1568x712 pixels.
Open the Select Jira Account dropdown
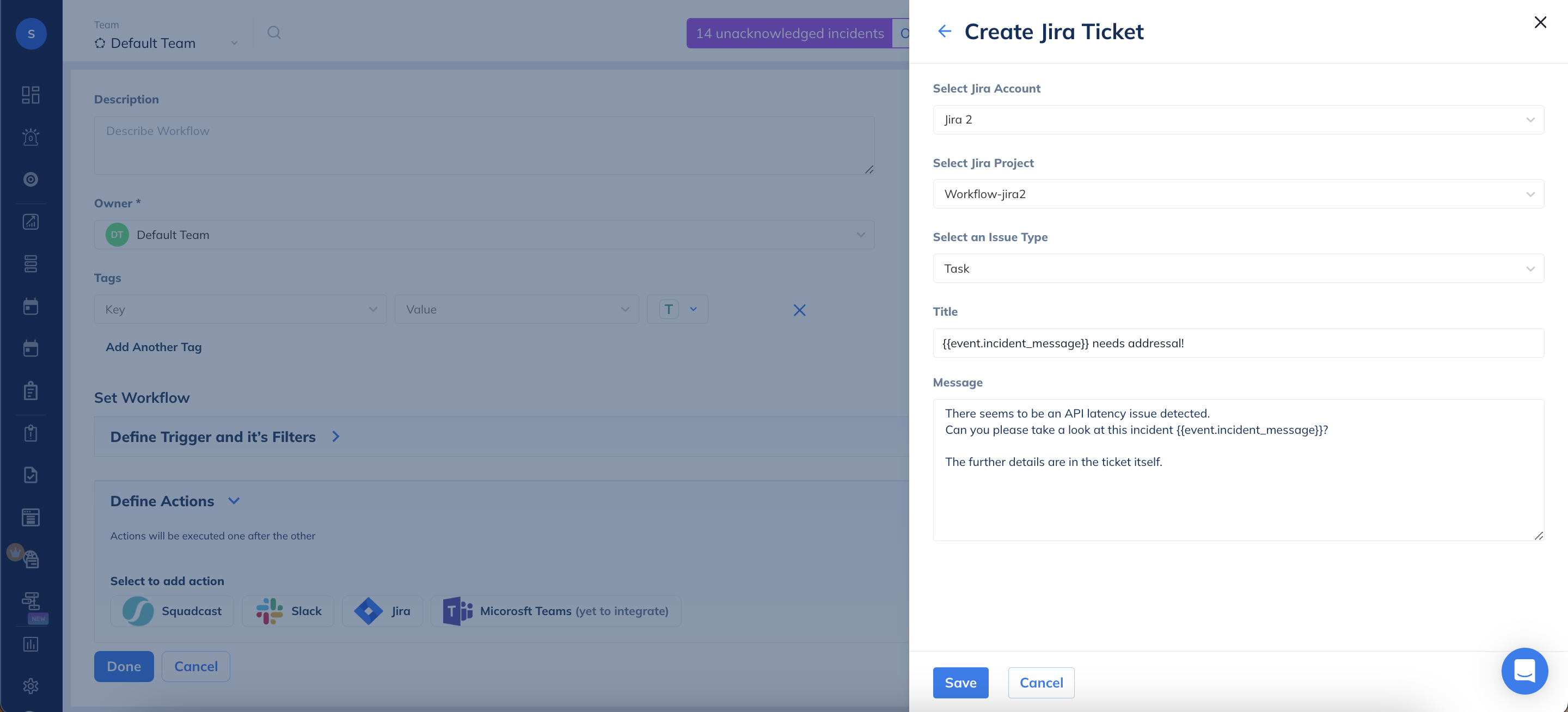[1238, 120]
